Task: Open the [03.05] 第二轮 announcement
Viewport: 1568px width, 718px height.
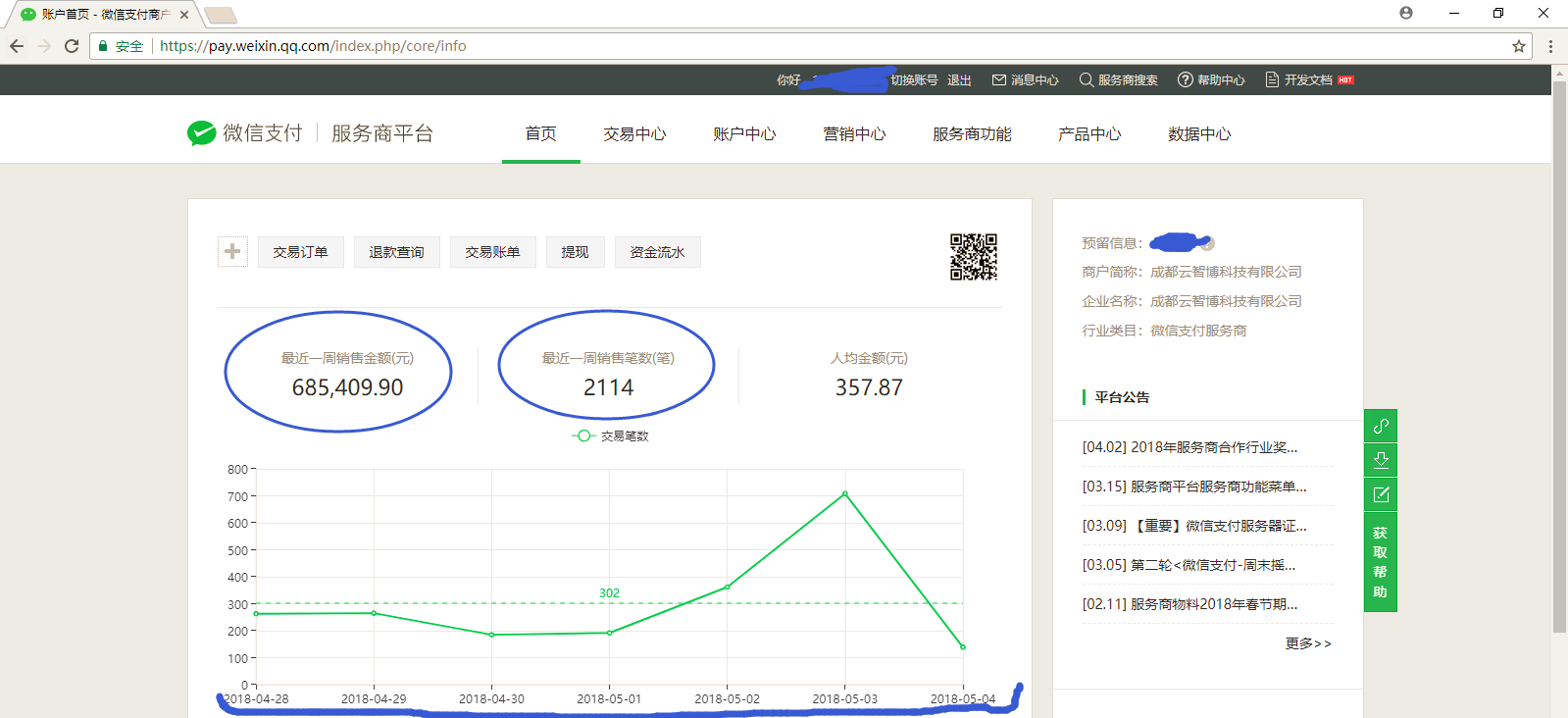Action: point(1189,565)
